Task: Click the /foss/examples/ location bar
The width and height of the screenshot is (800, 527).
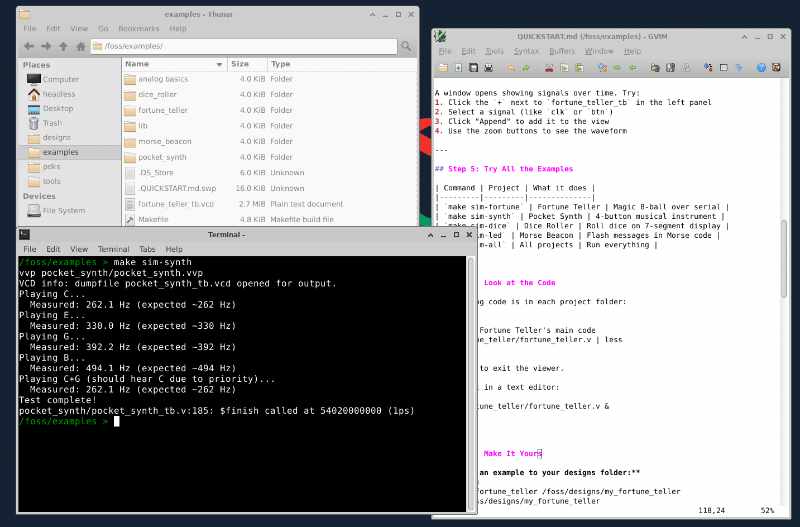Action: pos(245,46)
